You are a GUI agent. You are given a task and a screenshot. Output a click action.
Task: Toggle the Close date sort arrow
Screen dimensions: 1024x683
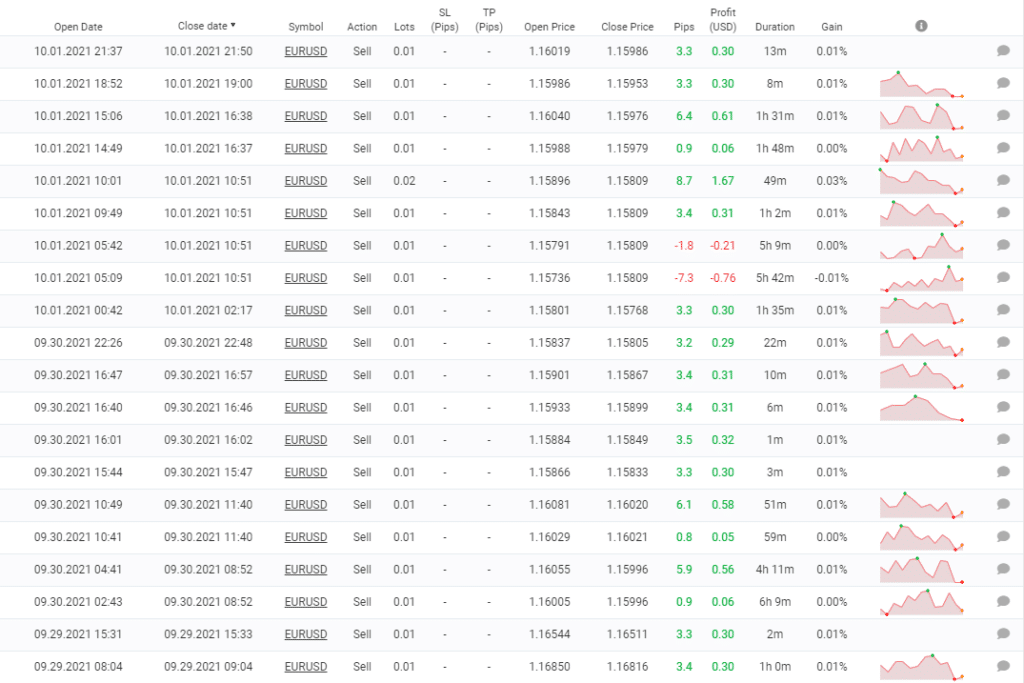pyautogui.click(x=233, y=25)
